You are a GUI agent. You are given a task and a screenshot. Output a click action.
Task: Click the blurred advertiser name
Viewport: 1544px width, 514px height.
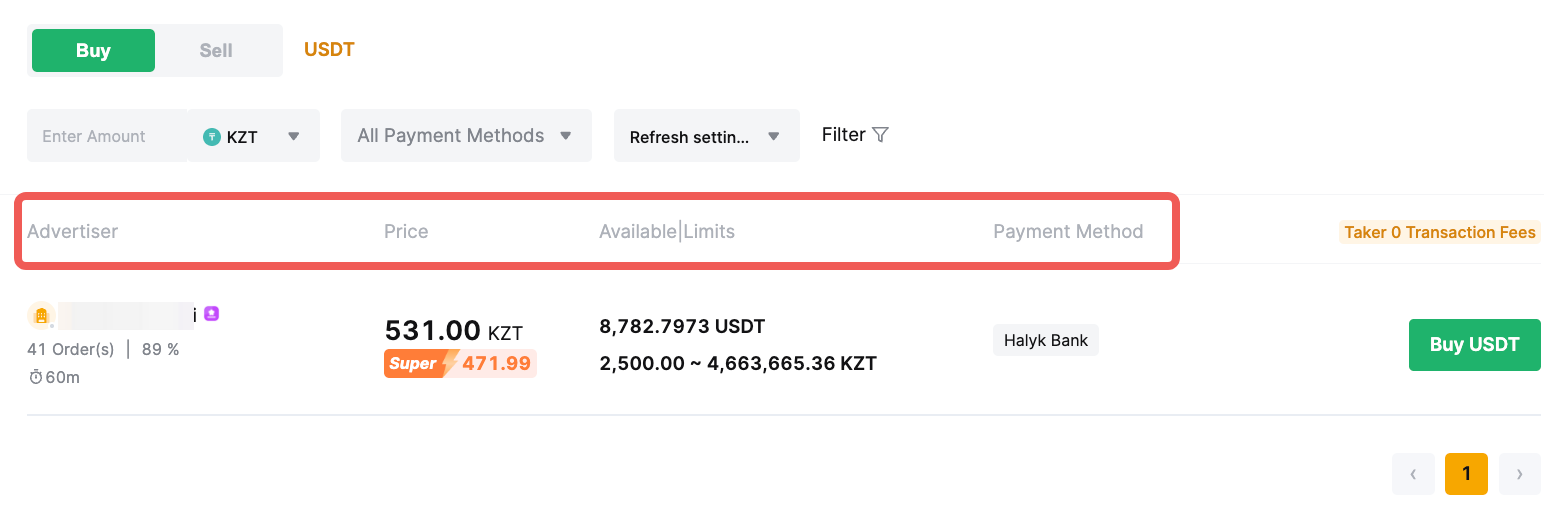(126, 315)
